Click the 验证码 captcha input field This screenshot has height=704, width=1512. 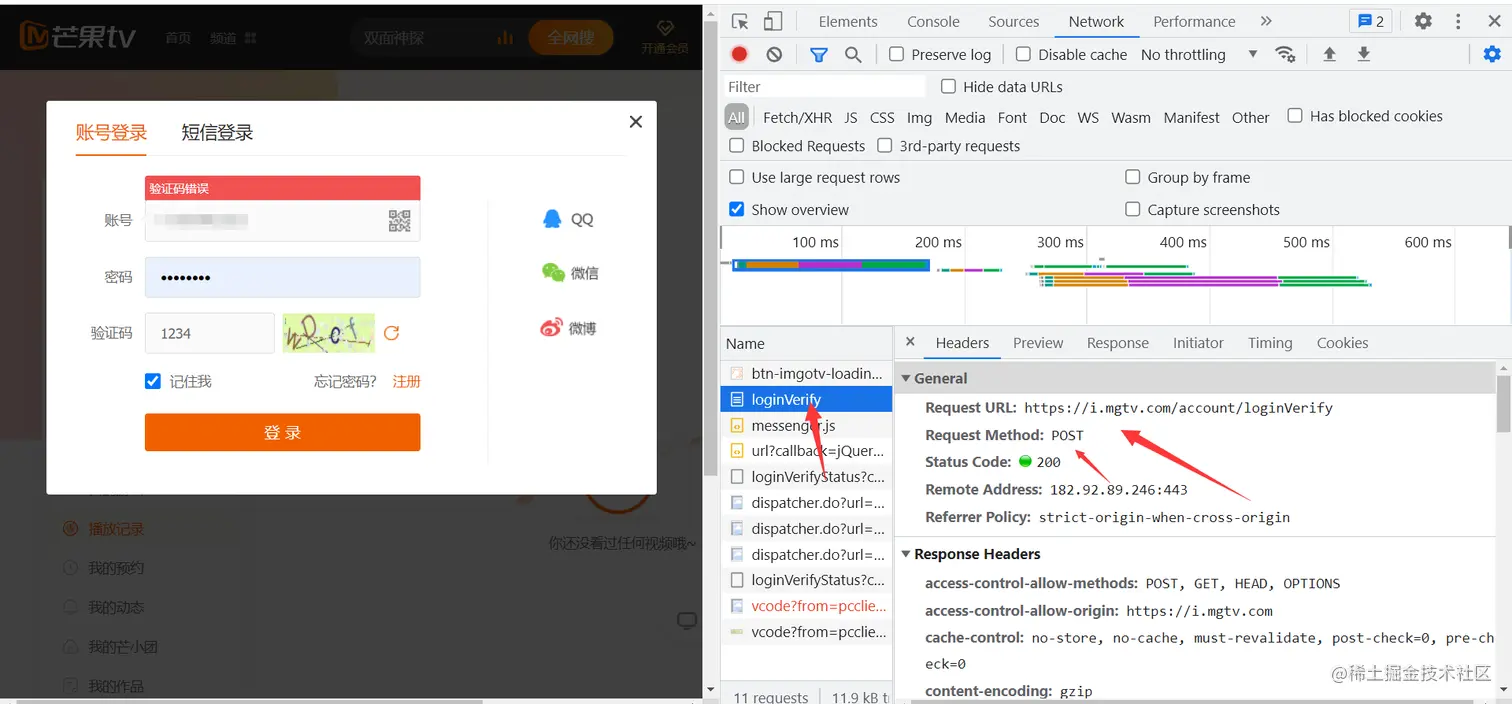[210, 333]
